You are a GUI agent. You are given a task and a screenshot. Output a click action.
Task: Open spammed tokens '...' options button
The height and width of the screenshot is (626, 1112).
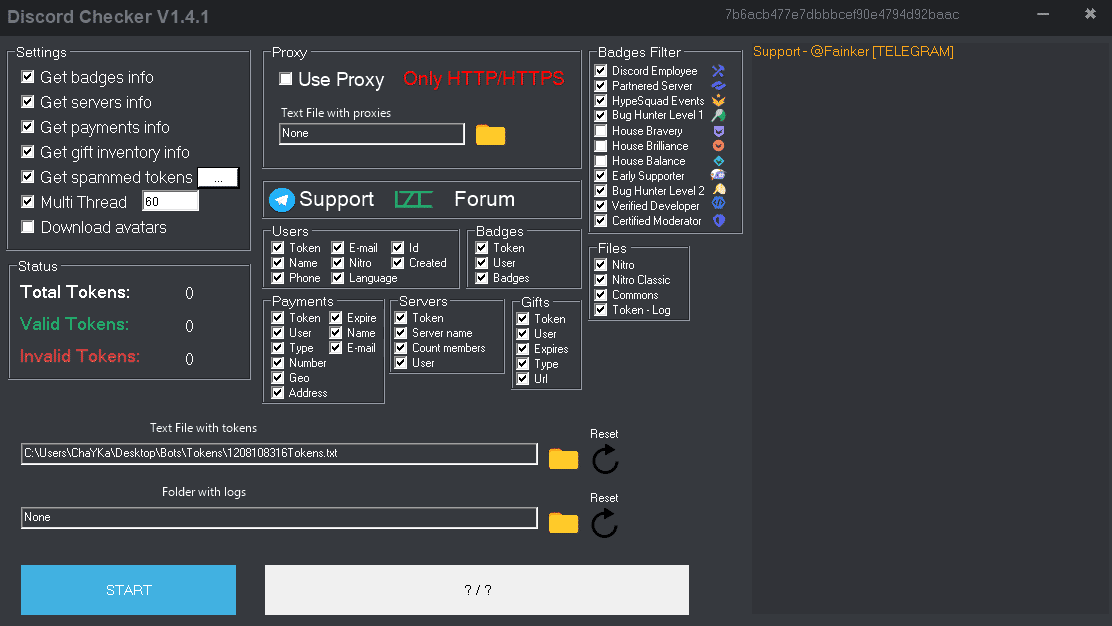point(218,177)
